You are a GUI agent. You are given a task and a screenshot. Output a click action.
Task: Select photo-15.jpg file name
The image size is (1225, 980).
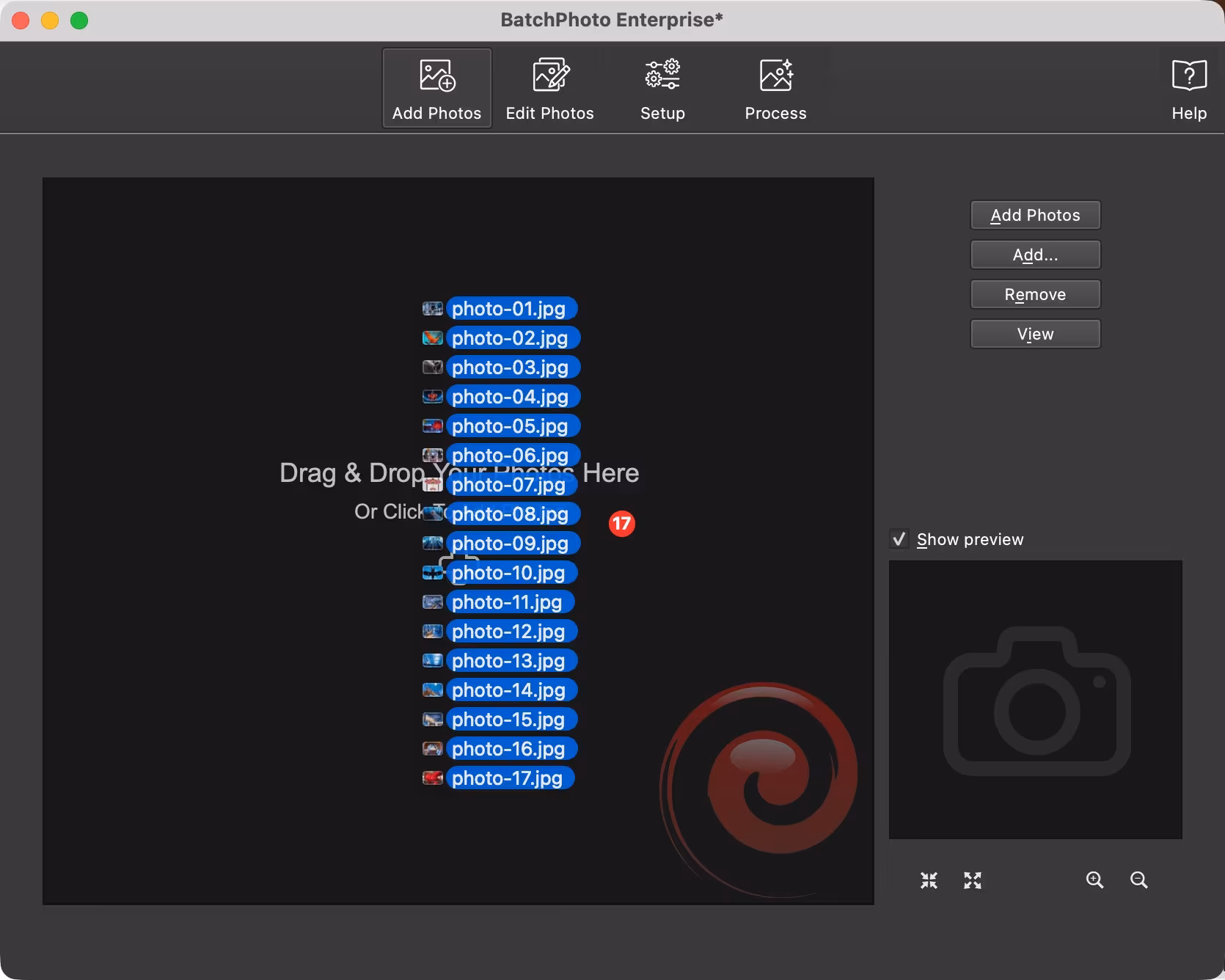(511, 720)
